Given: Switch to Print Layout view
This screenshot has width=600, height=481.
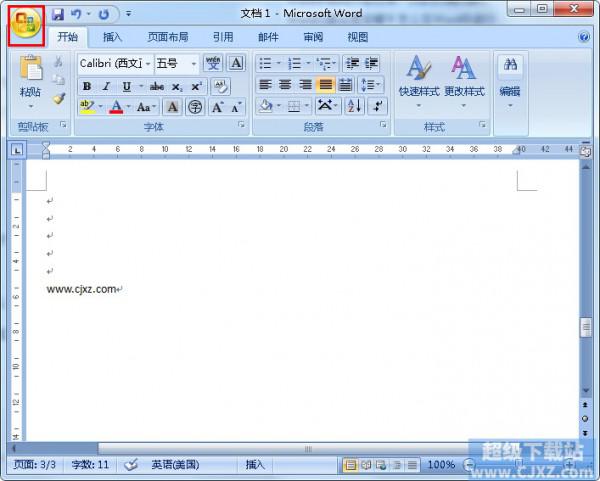Looking at the screenshot, I should 350,465.
